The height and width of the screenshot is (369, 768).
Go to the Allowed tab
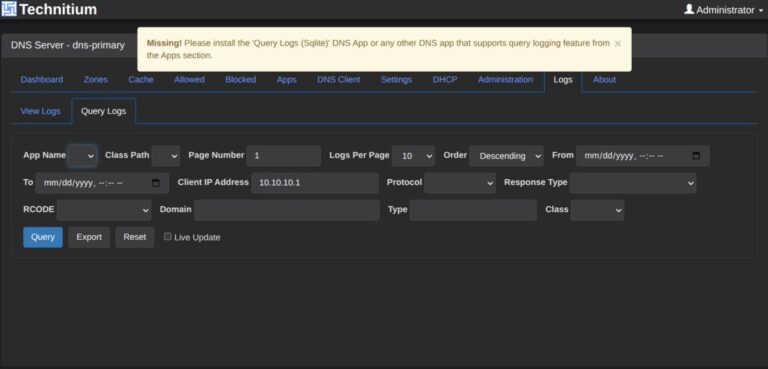pyautogui.click(x=190, y=79)
